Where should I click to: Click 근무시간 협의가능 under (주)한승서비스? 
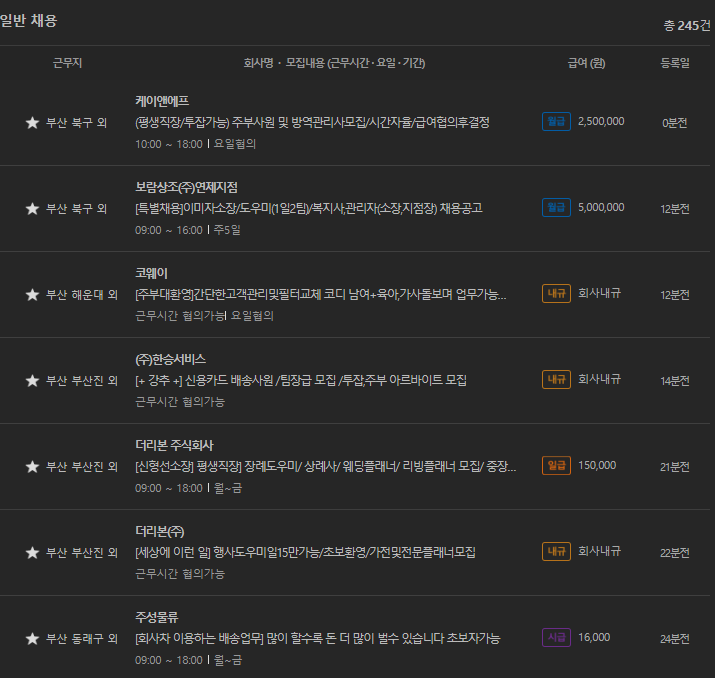coord(180,402)
